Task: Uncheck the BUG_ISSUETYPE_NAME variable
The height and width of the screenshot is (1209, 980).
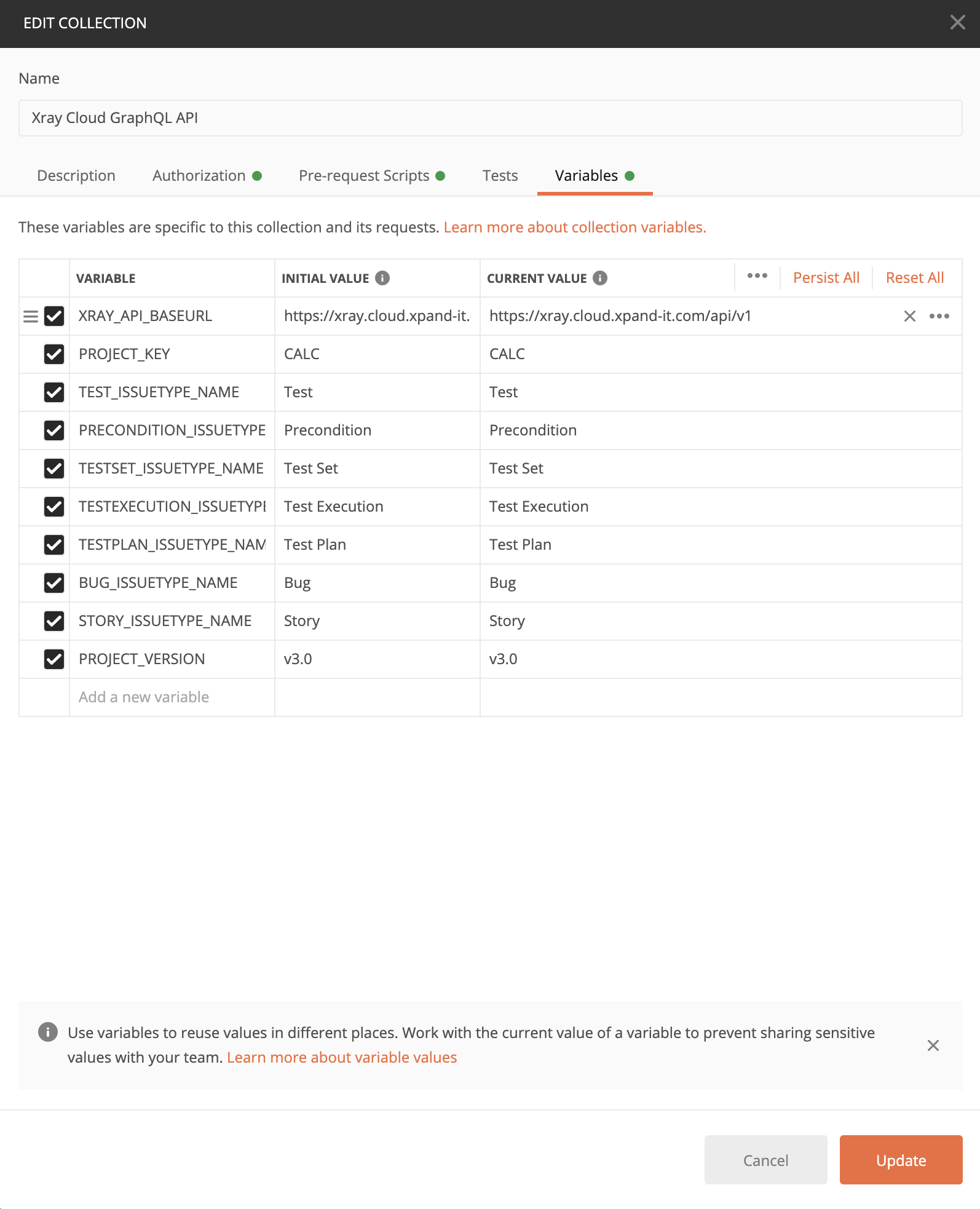Action: point(54,583)
